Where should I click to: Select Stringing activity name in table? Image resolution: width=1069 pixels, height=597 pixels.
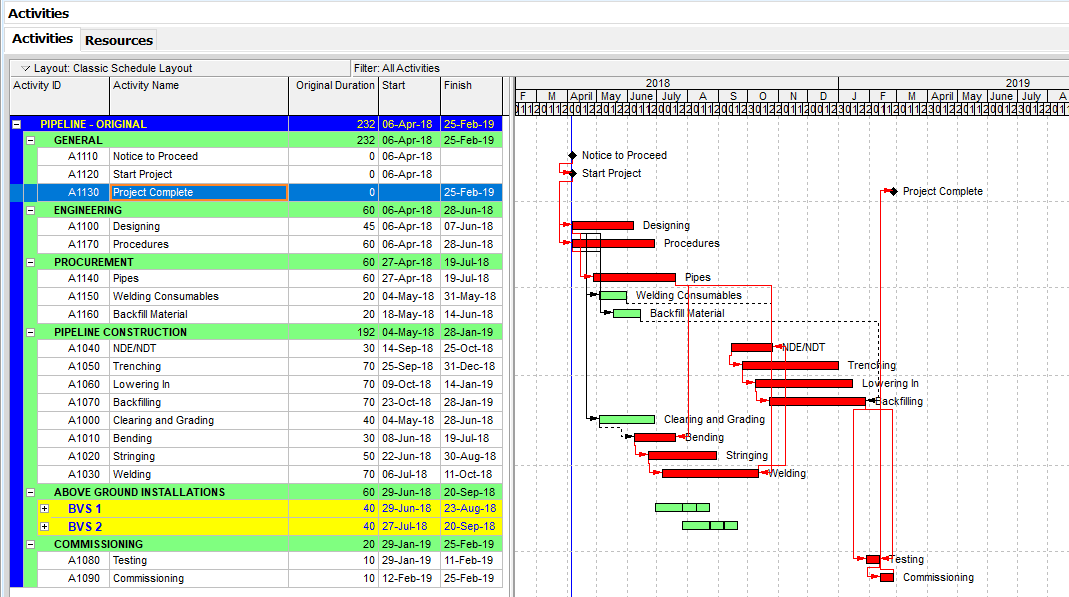pyautogui.click(x=134, y=457)
